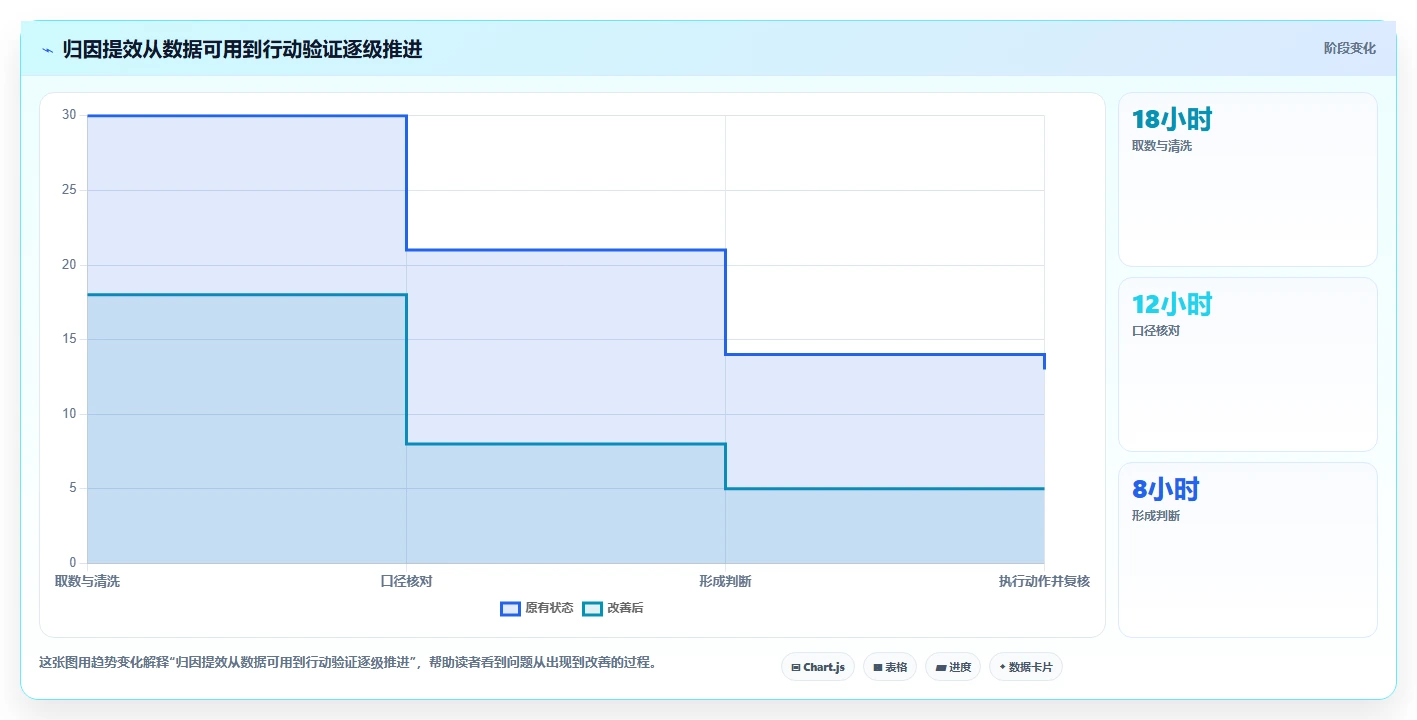The image size is (1417, 720).
Task: Click the 口径核对 card caption
Action: point(1156,331)
